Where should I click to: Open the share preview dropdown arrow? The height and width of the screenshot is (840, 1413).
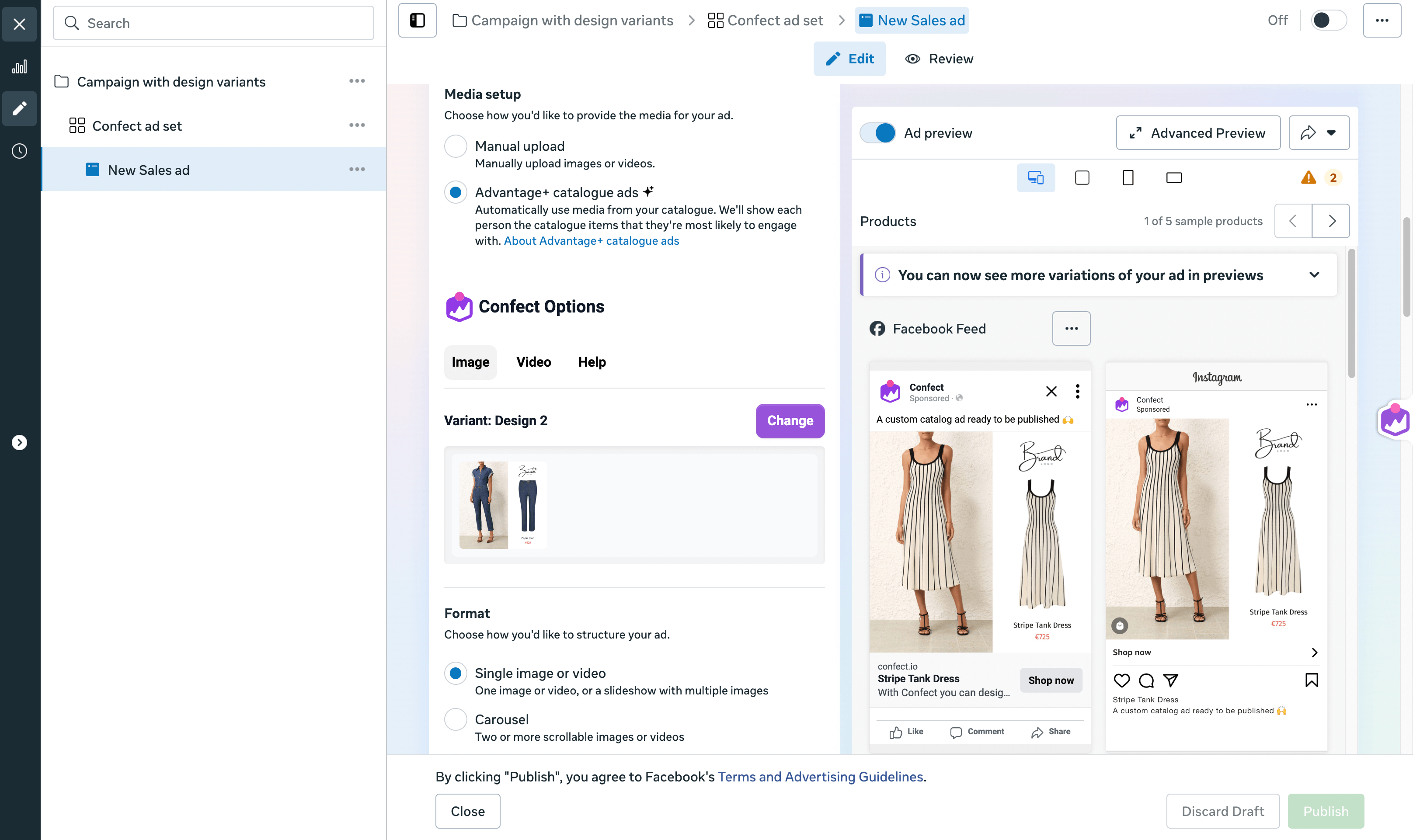point(1331,133)
